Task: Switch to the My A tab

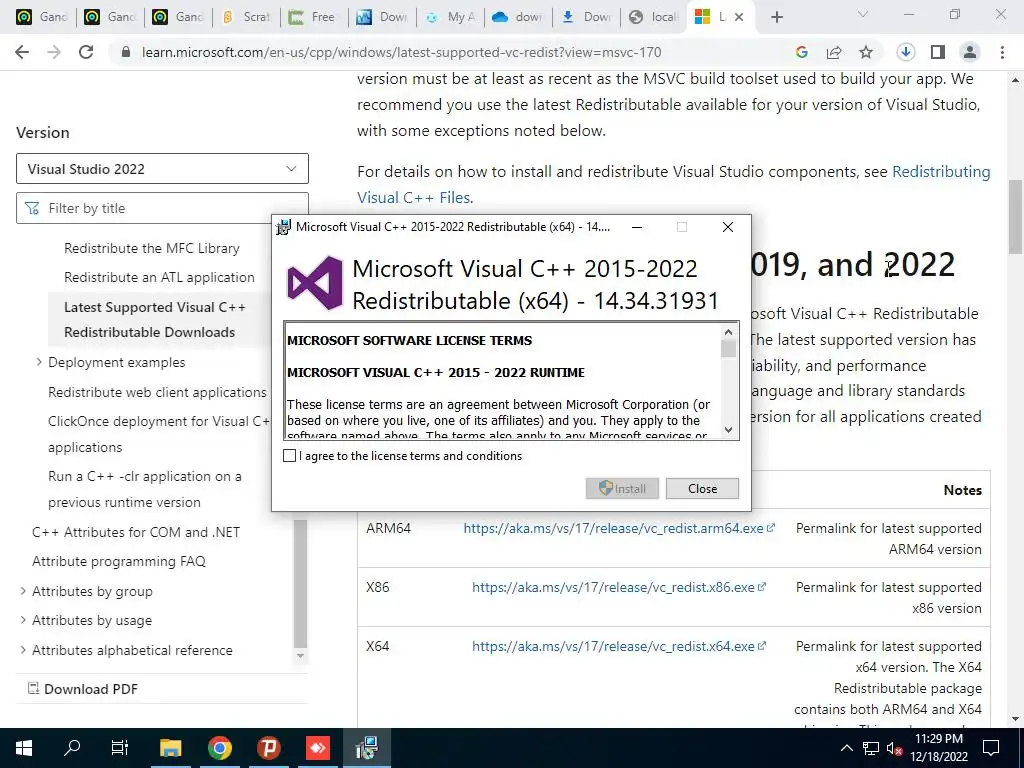Action: (x=450, y=17)
